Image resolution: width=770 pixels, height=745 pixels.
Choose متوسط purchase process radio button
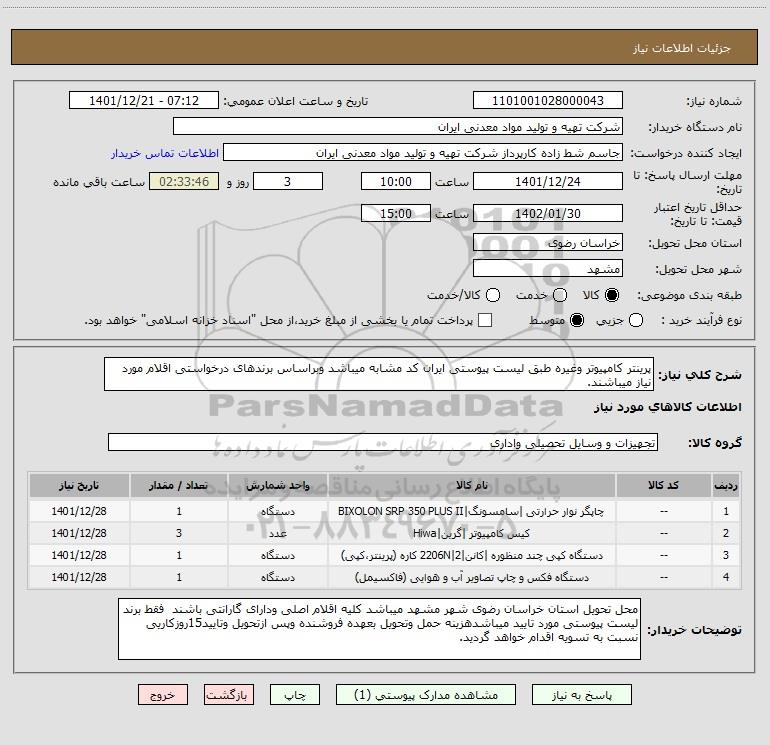(577, 320)
